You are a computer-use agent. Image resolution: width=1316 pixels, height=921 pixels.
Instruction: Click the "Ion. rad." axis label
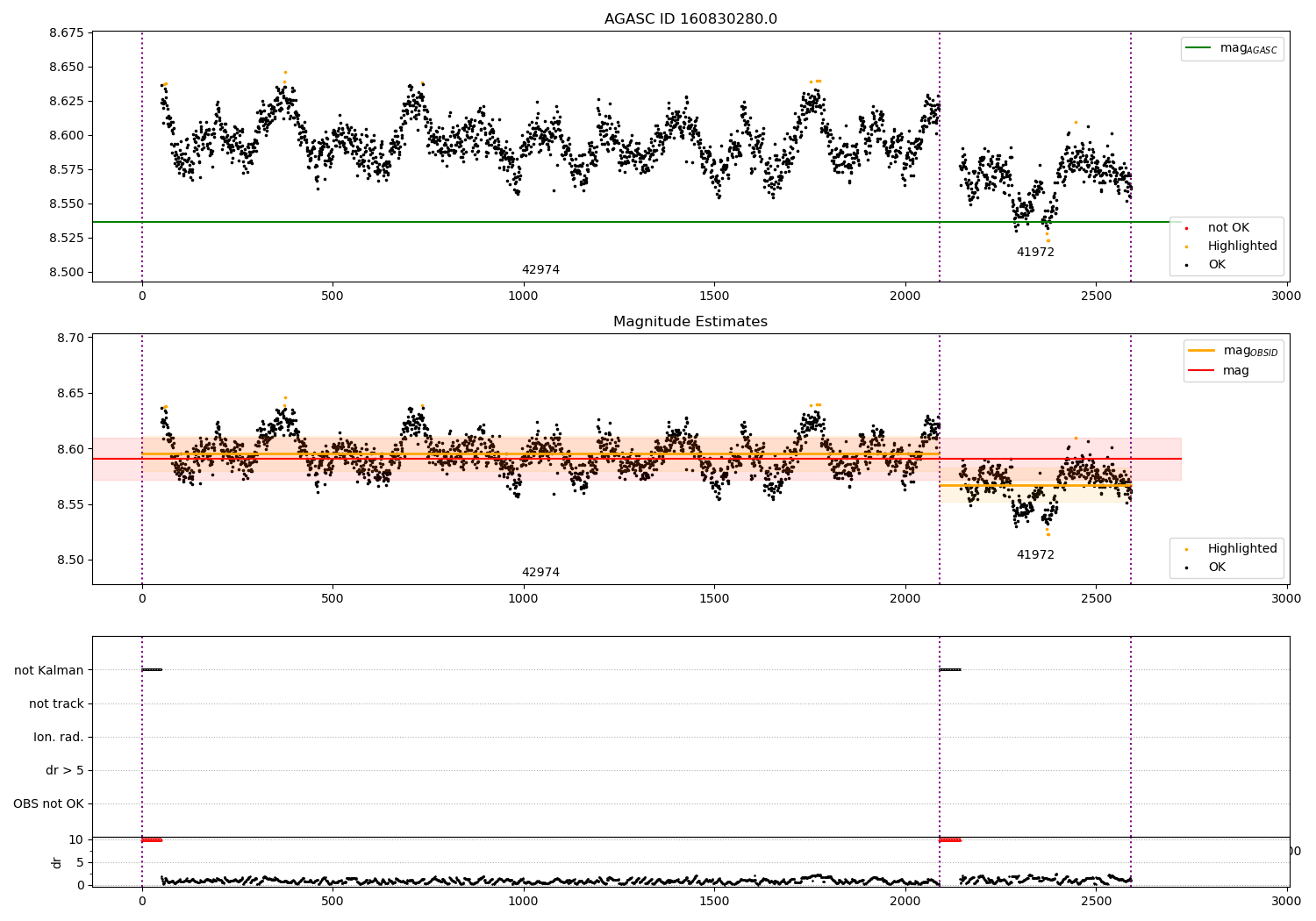tap(59, 738)
